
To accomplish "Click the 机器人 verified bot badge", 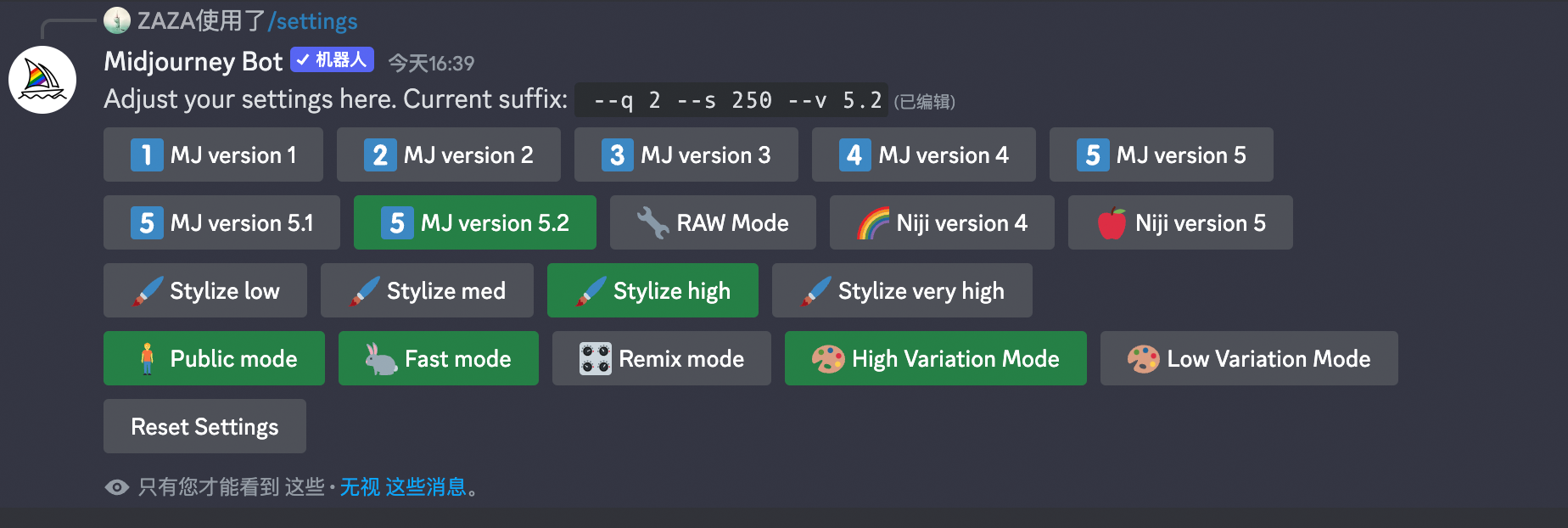I will [332, 59].
